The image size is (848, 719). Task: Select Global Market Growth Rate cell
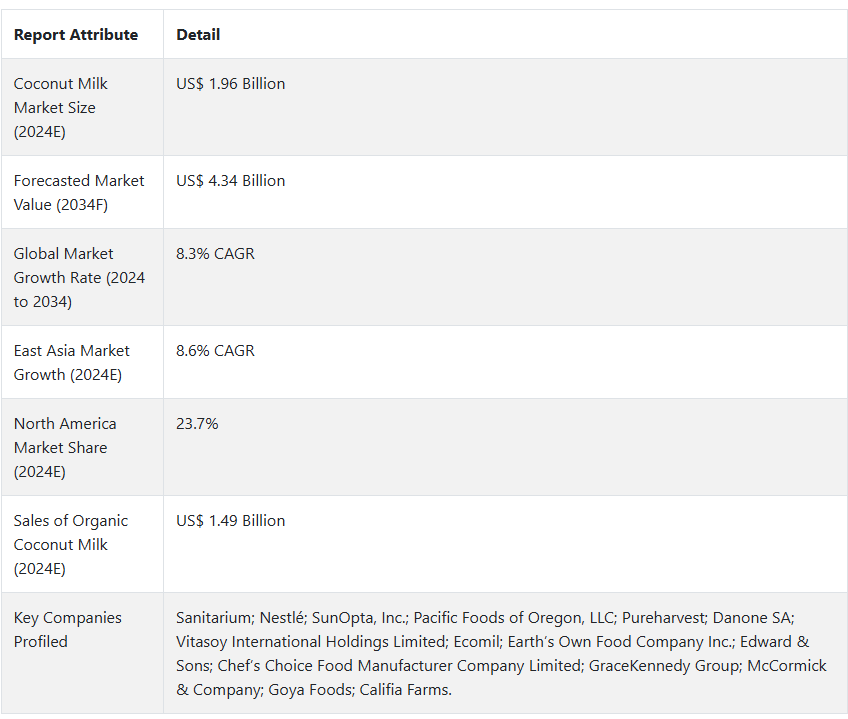point(82,277)
